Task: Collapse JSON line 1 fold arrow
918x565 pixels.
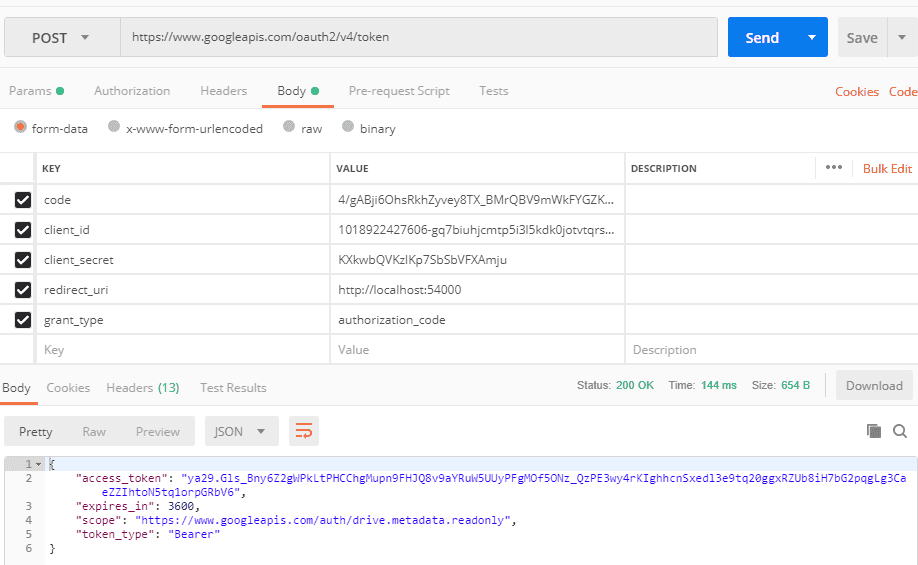Action: [39, 464]
